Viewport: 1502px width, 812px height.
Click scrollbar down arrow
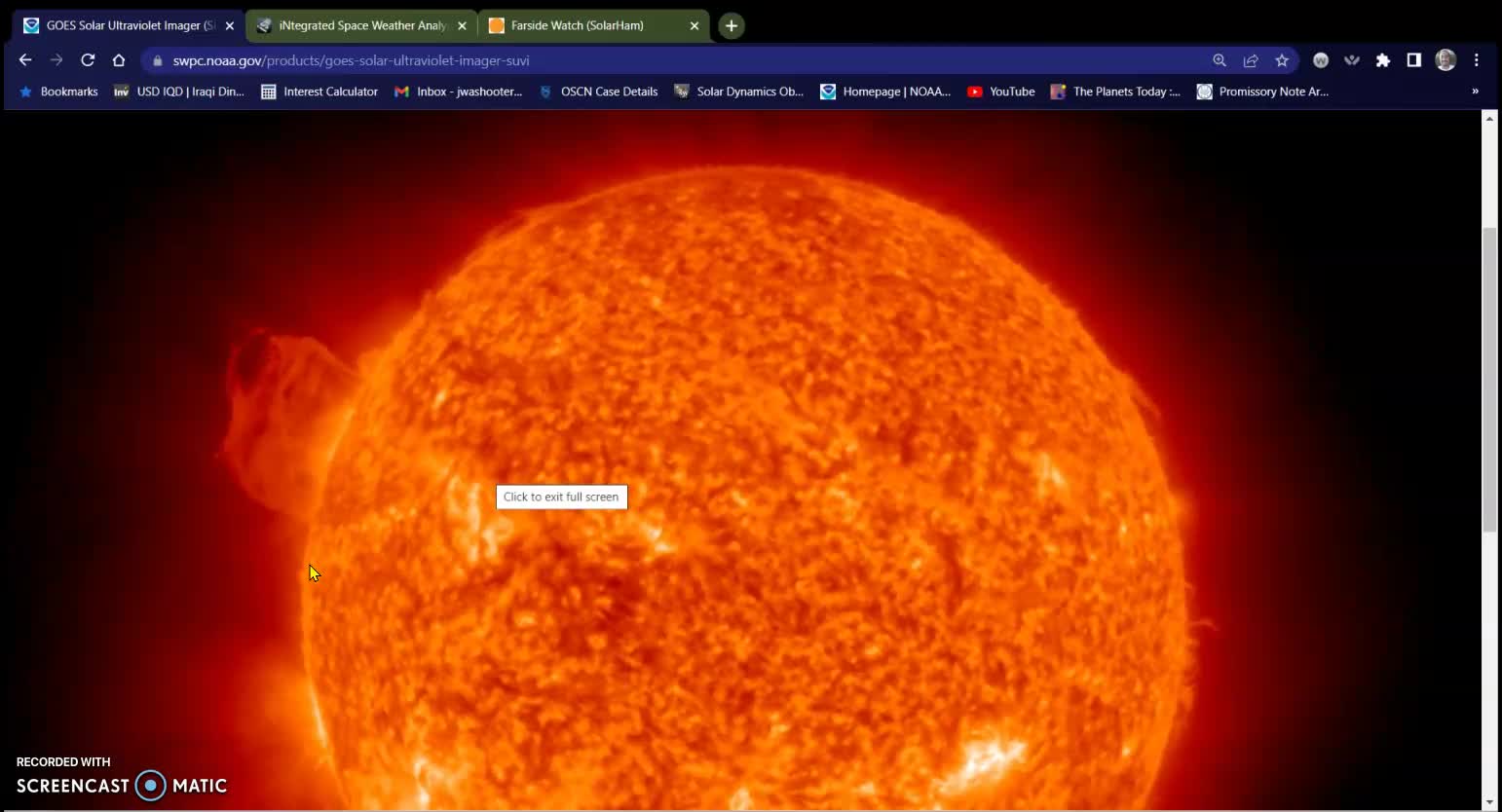coord(1488,803)
